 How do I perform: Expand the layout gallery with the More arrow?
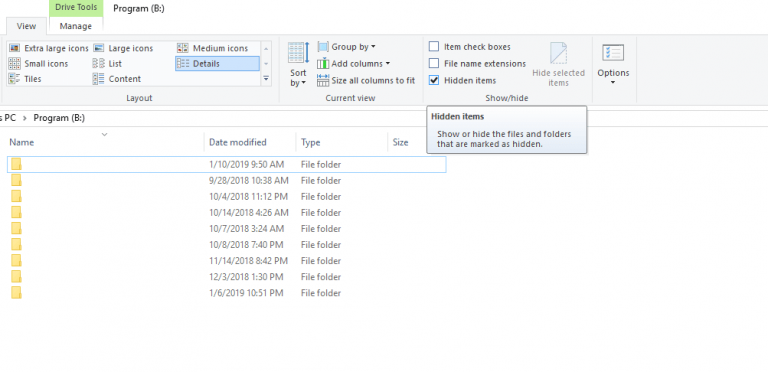coord(266,78)
